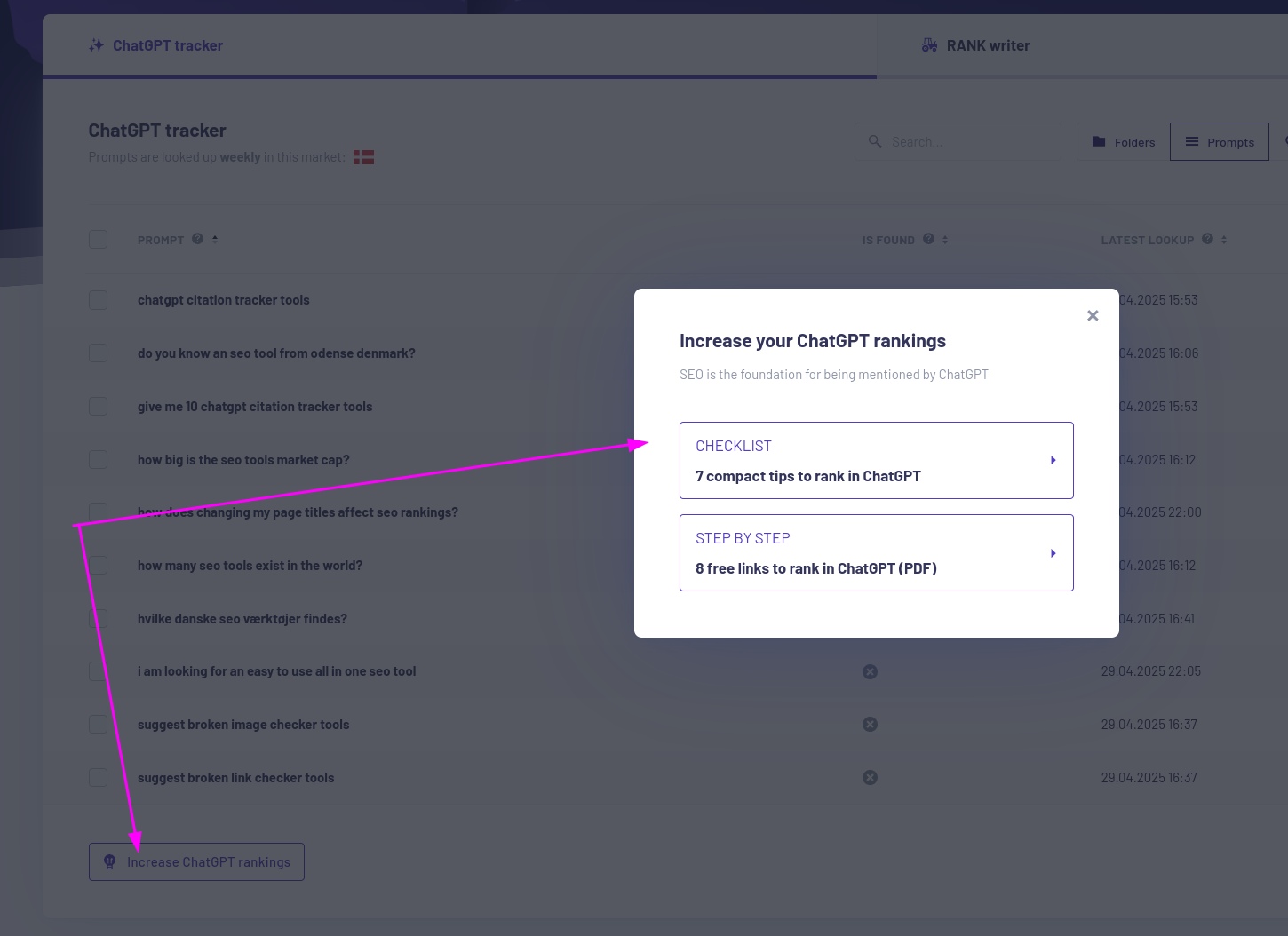
Task: Check the box for how many seo tools exist
Action: (x=98, y=566)
